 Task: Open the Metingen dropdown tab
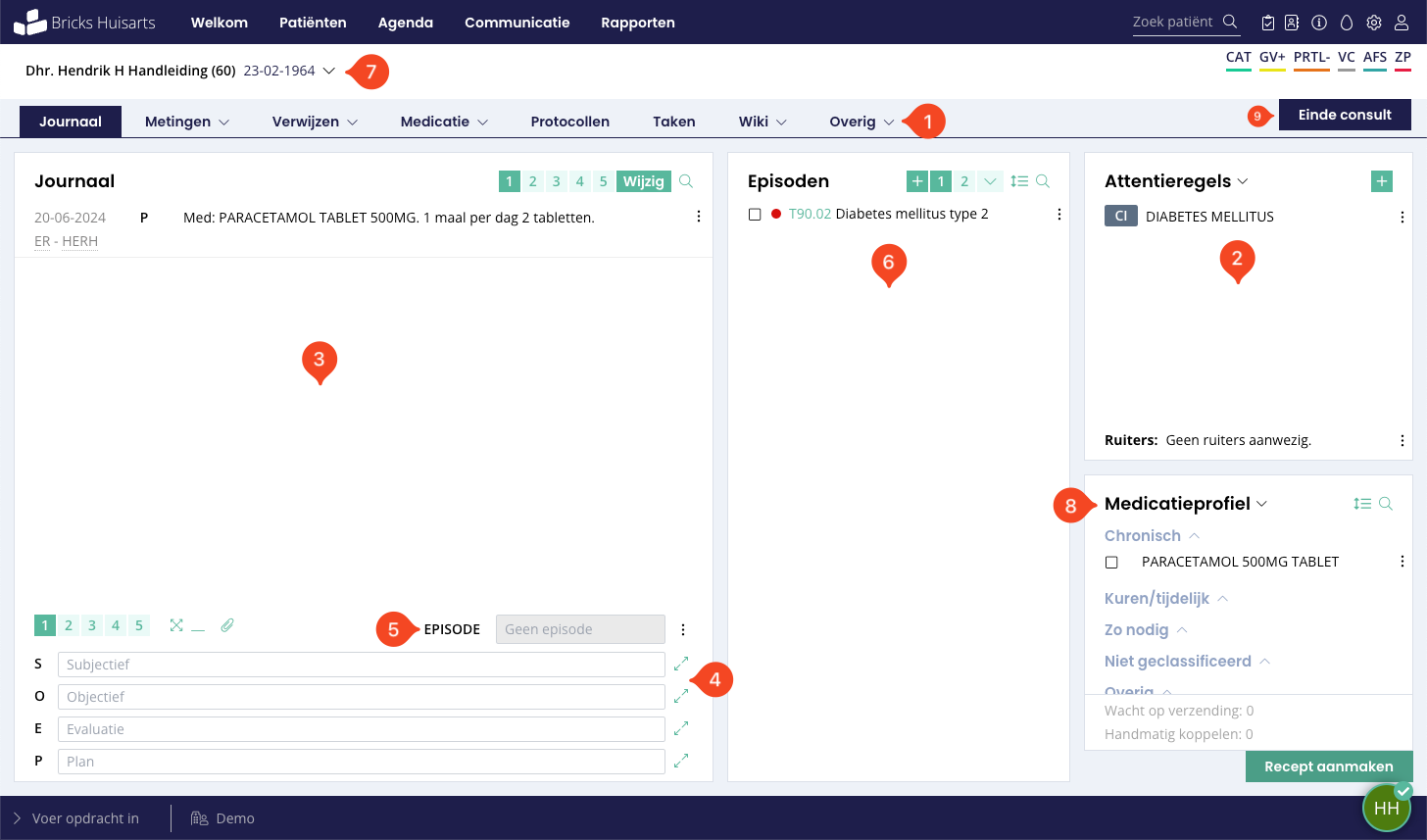187,122
